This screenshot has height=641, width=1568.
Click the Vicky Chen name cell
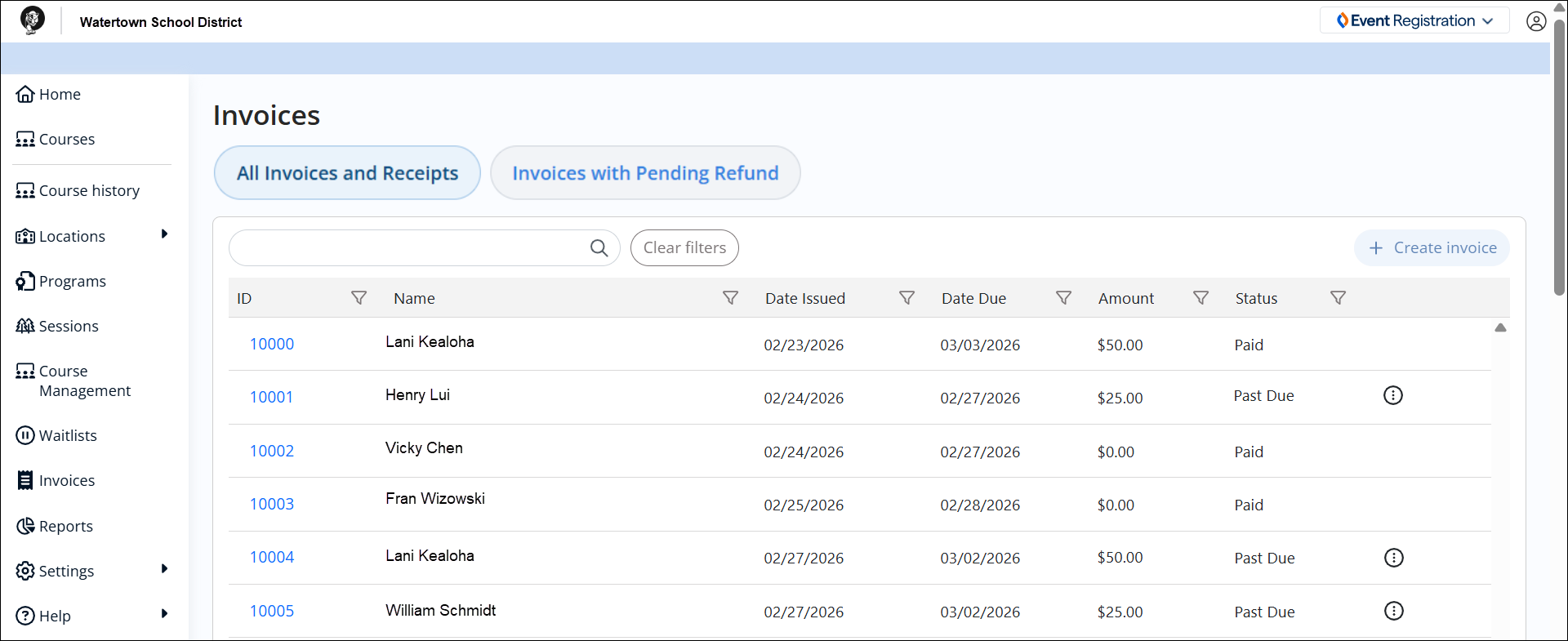[424, 448]
